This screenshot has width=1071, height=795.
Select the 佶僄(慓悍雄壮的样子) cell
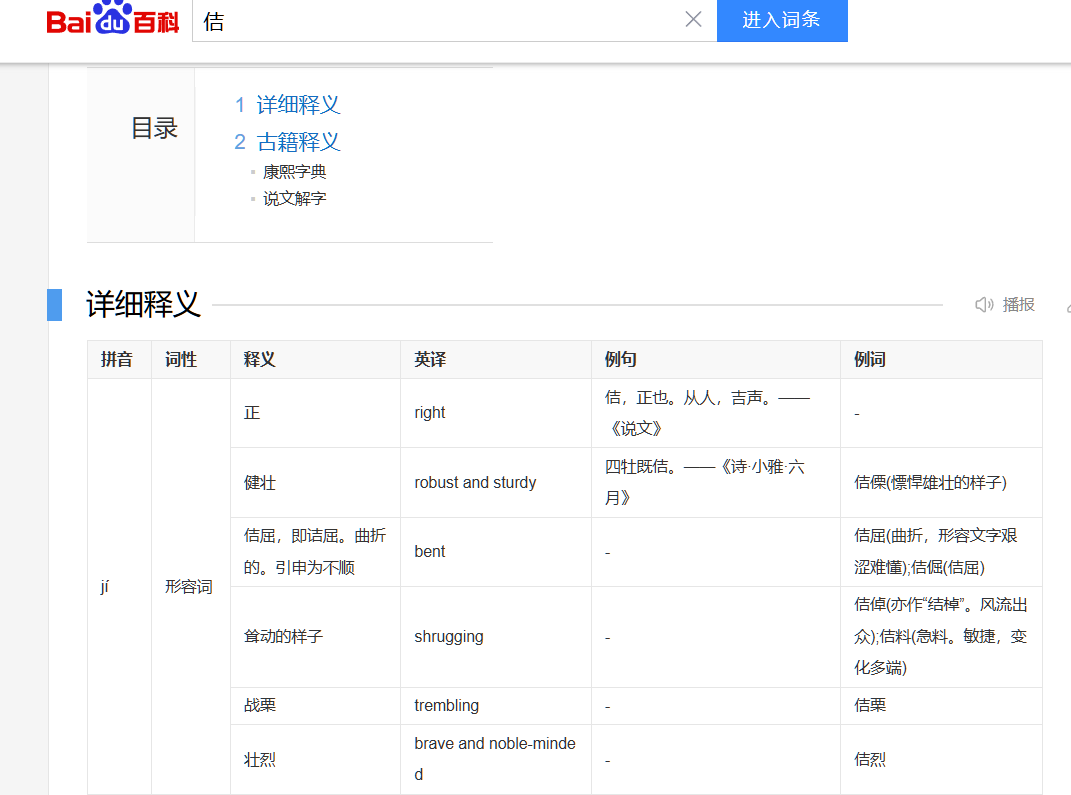[x=941, y=483]
